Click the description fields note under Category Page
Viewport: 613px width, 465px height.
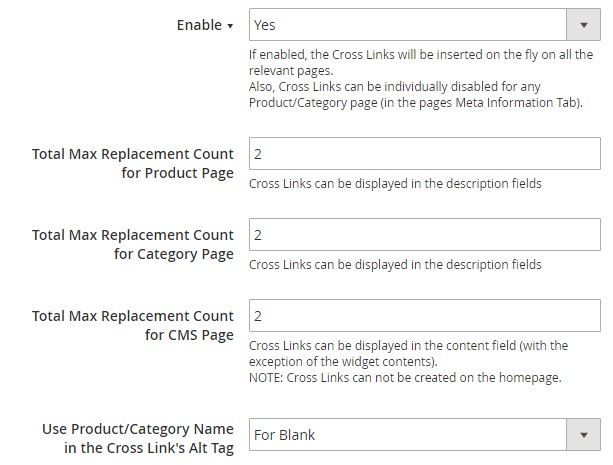click(395, 265)
